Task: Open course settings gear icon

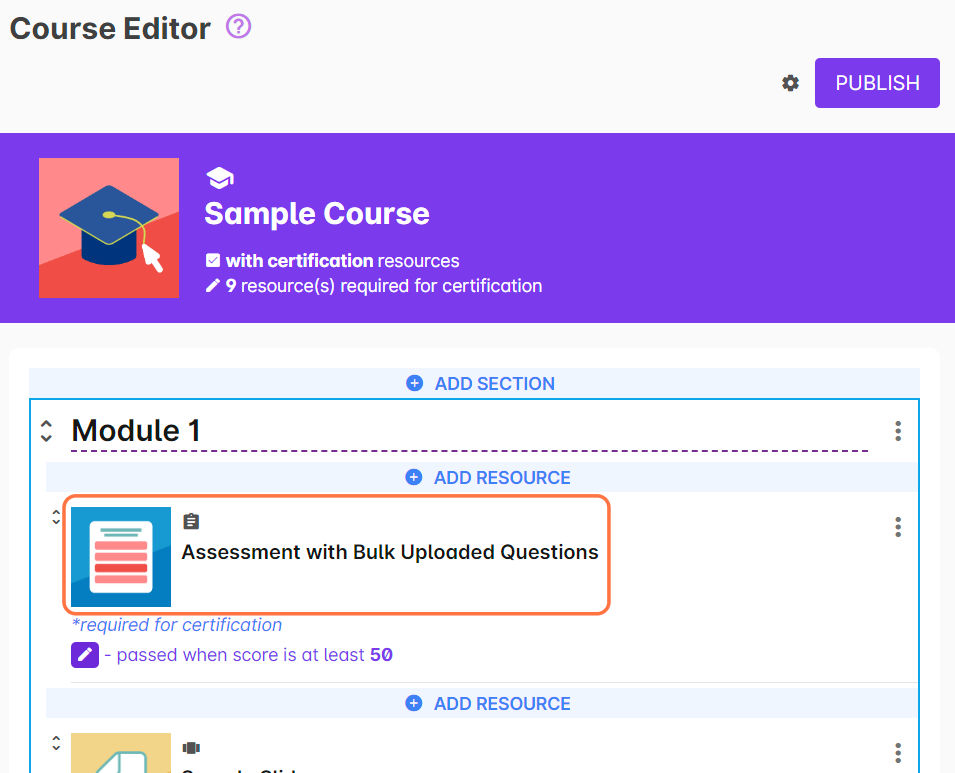Action: (790, 83)
